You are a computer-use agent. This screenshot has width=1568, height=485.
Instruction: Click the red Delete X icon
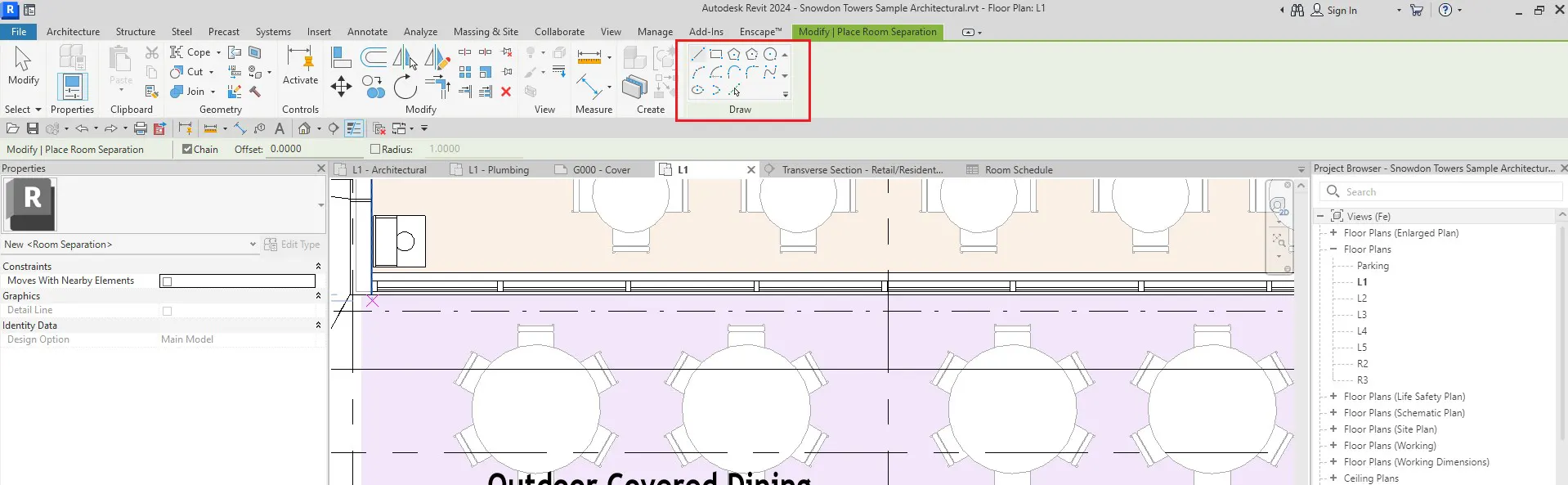coord(506,92)
